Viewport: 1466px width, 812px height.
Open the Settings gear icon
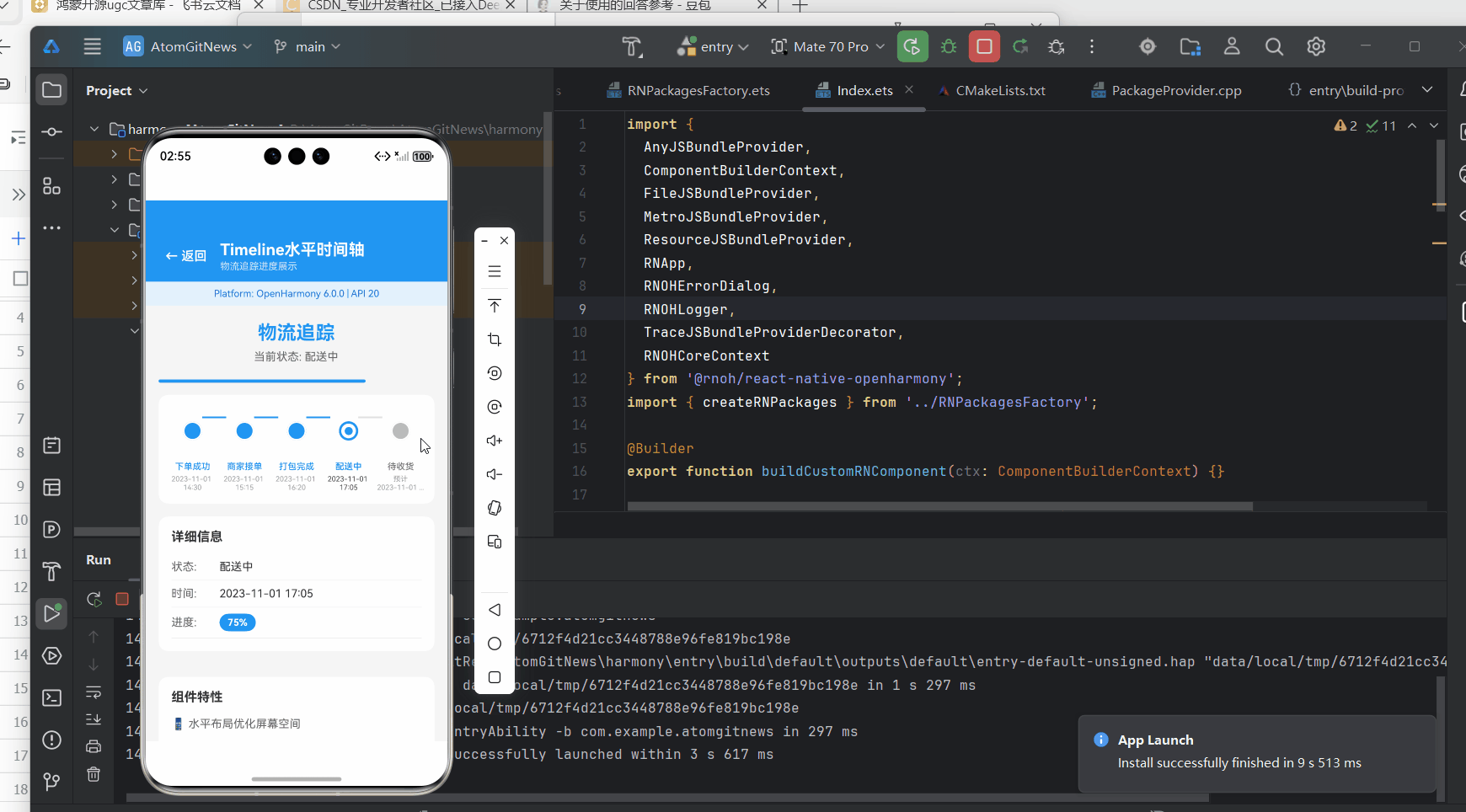(x=1316, y=46)
